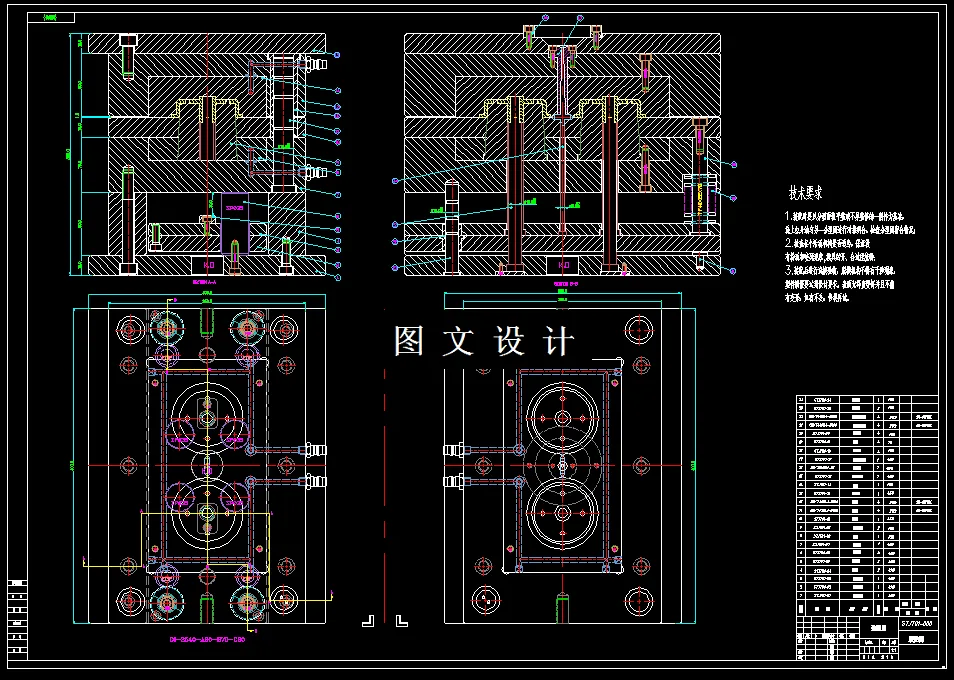Viewport: 954px width, 680px height.
Task: Click the 技术要求 heading text
Action: (x=806, y=193)
